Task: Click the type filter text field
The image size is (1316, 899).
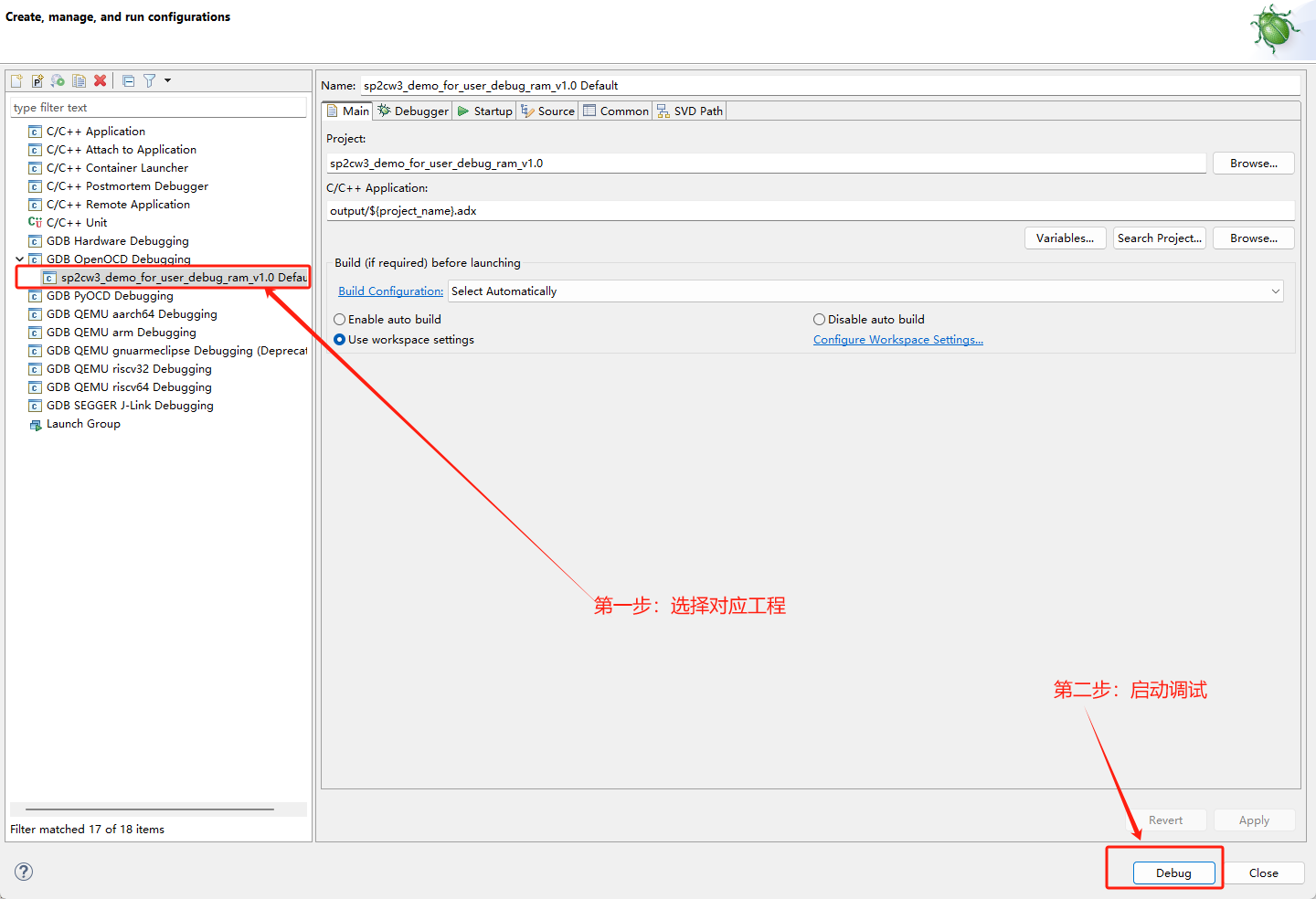Action: pos(158,108)
